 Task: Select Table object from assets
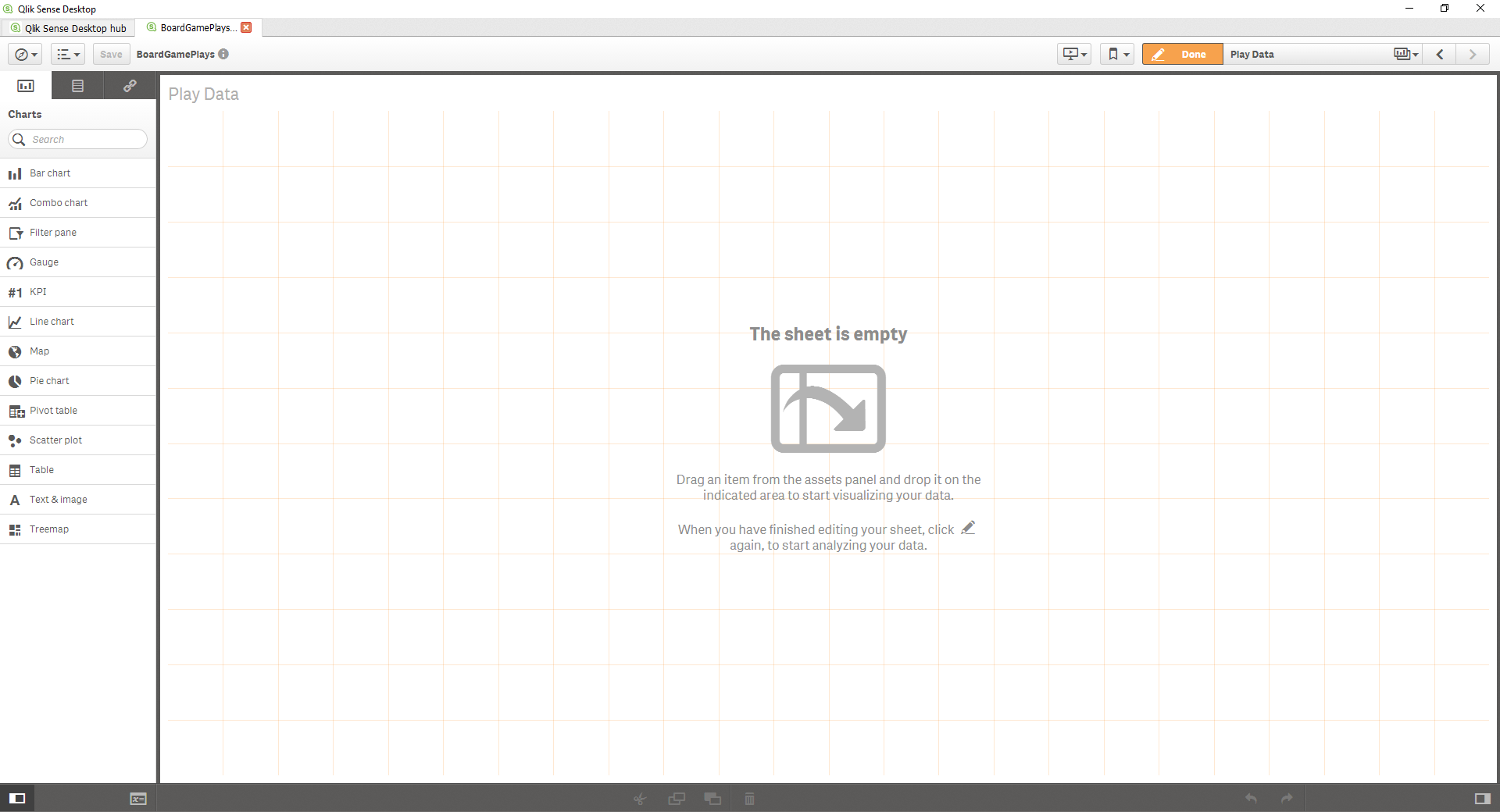78,470
